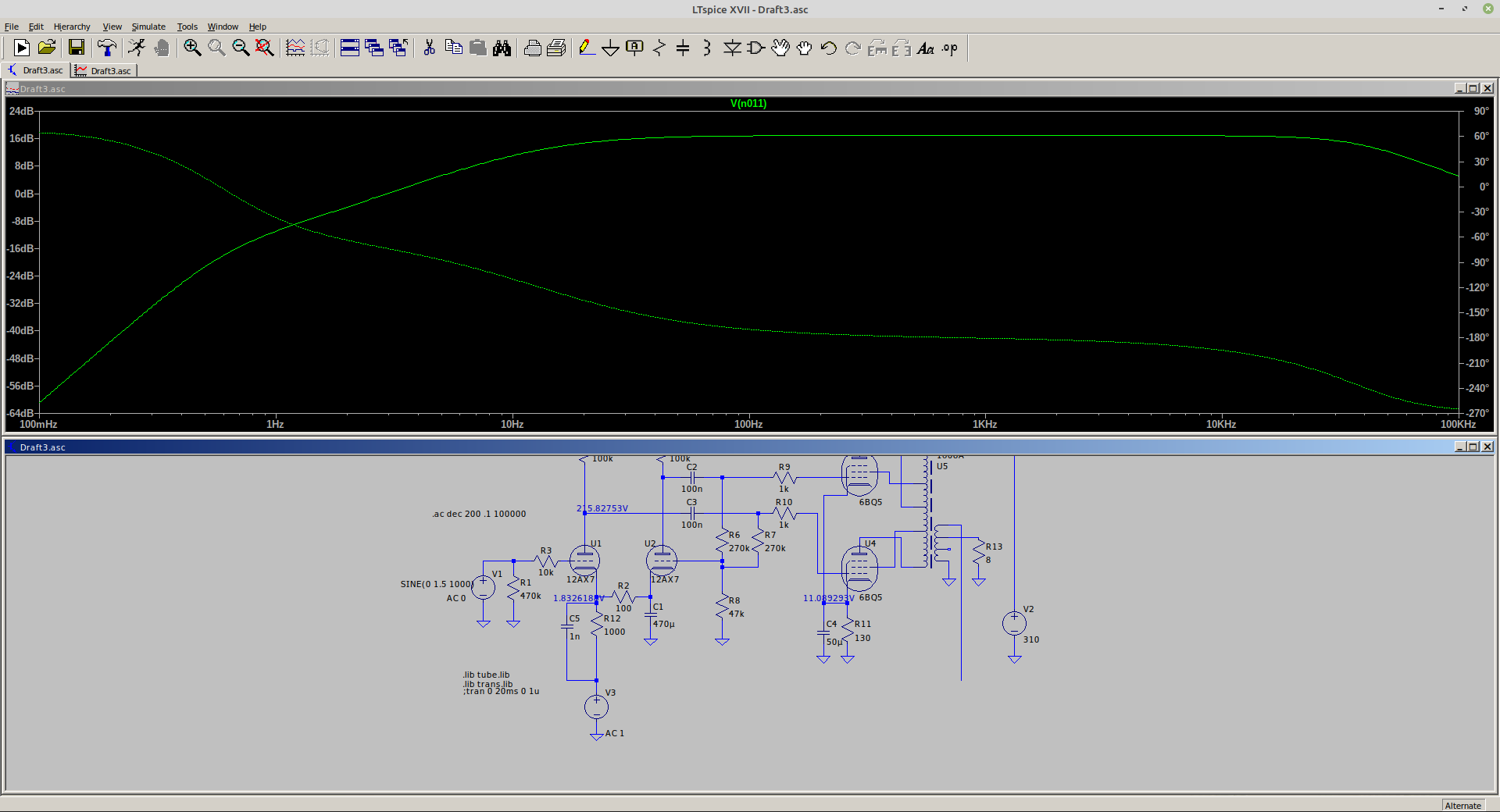Screen dimensions: 1500x812
Task: Open the Component gate picker
Action: tap(756, 48)
